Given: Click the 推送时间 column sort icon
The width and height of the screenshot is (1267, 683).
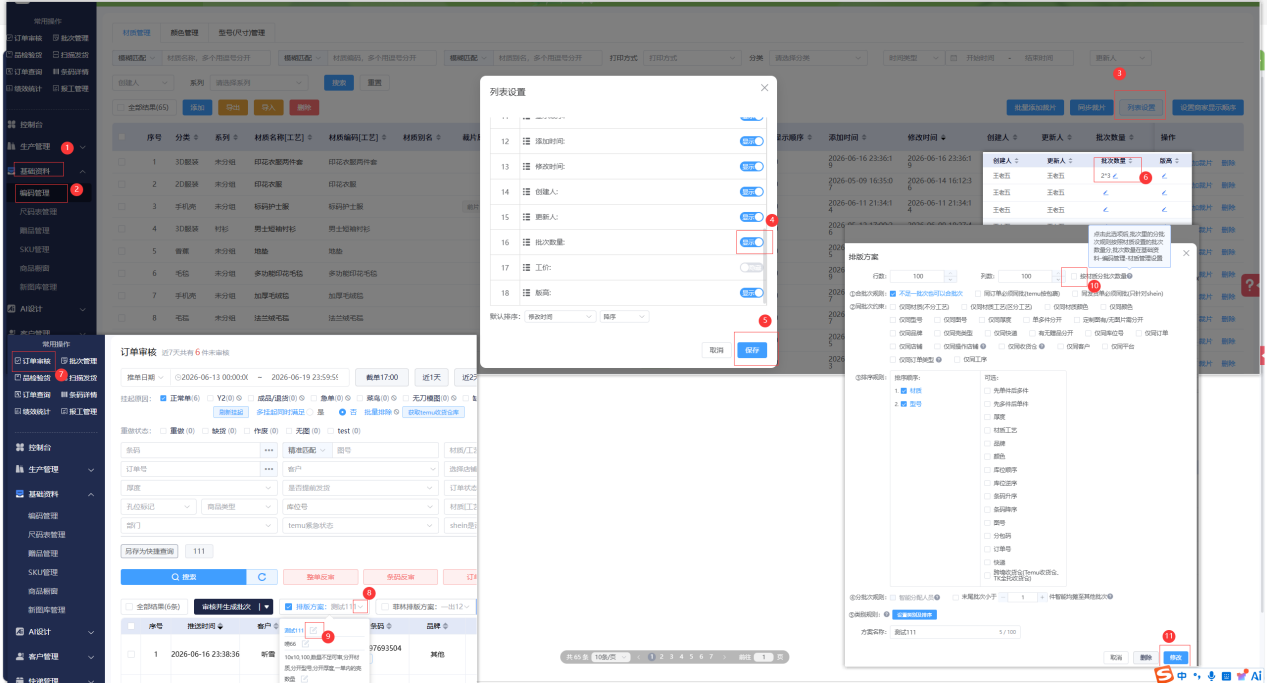Looking at the screenshot, I should point(219,626).
